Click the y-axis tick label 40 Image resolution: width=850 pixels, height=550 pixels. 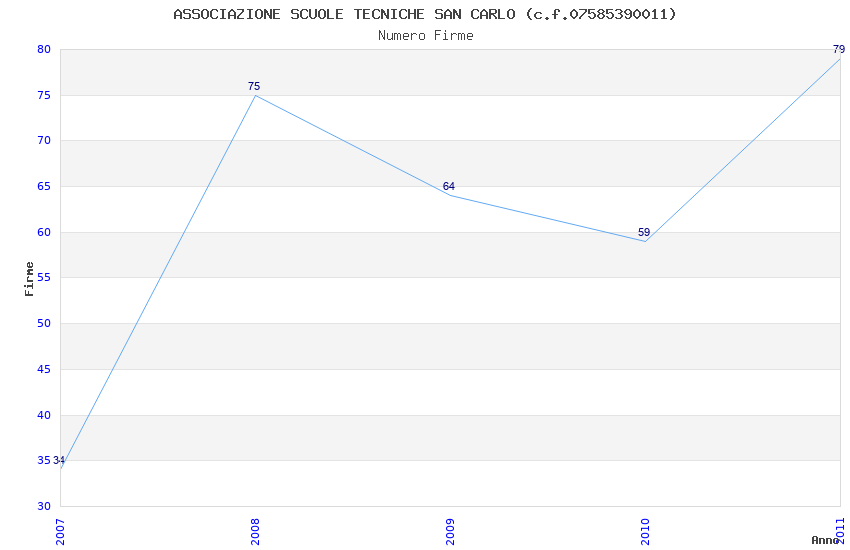coord(44,416)
